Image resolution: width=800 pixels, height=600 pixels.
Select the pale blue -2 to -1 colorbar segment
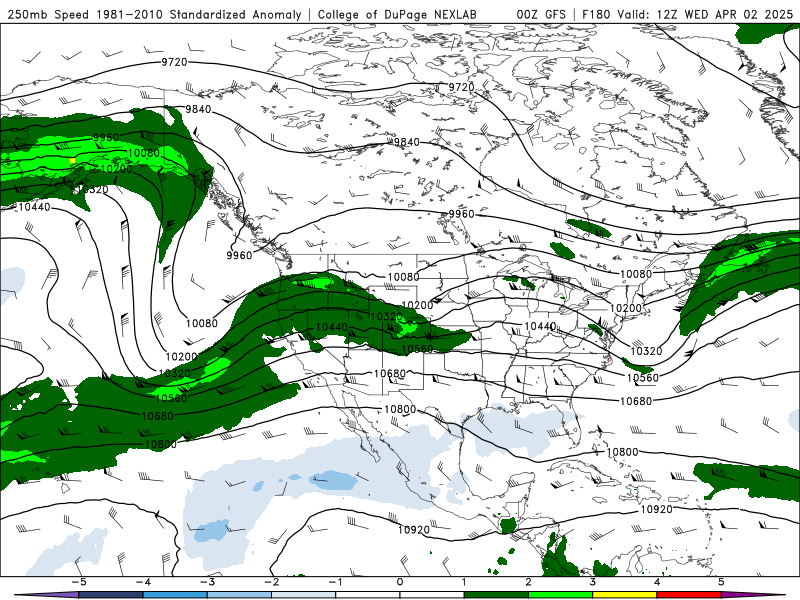tap(304, 595)
